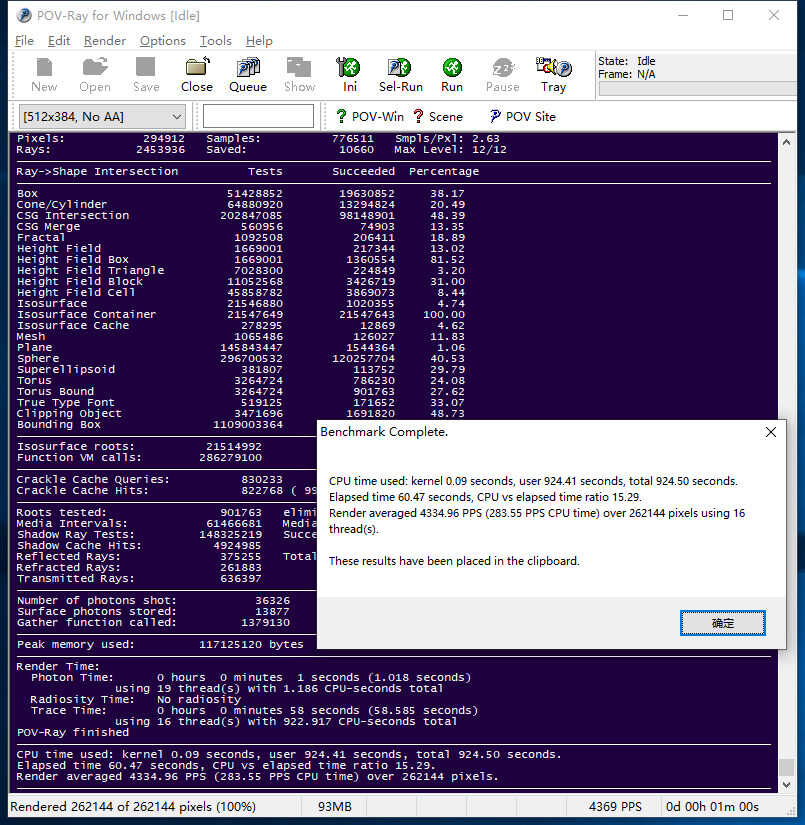Maximize the POV-Ray window
The width and height of the screenshot is (805, 825).
pos(728,15)
